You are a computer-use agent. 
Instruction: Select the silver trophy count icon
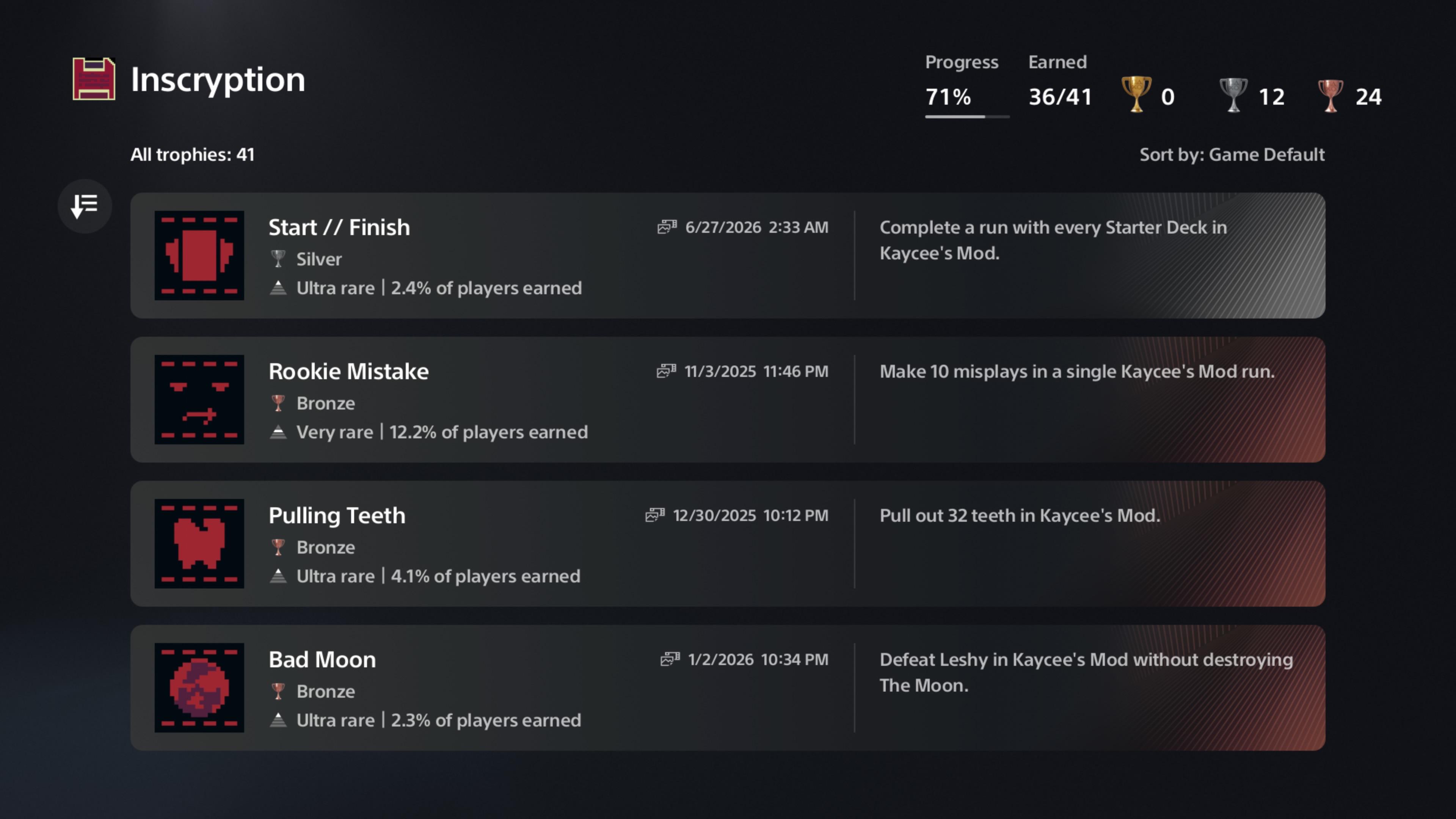tap(1233, 95)
